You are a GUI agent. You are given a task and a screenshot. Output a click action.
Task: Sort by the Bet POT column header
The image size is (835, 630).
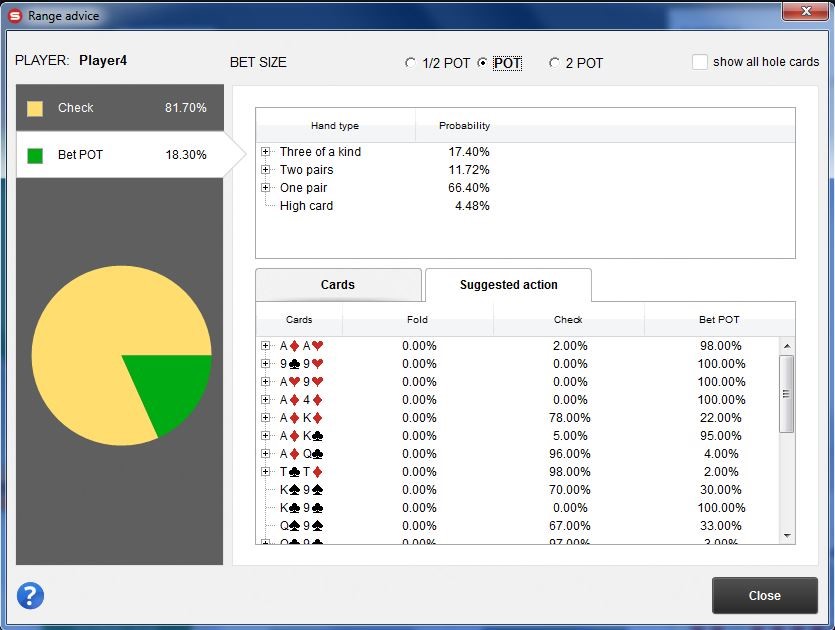[719, 320]
